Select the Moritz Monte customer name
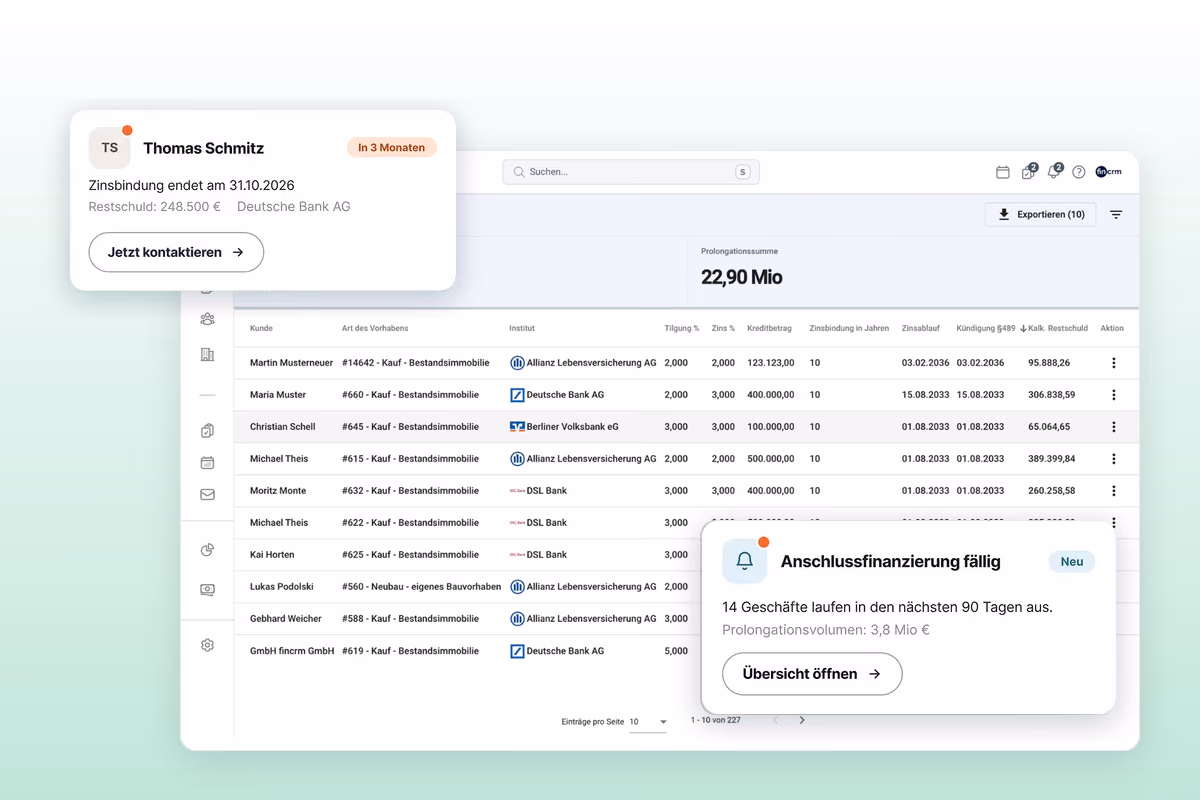The height and width of the screenshot is (800, 1200). click(x=278, y=491)
